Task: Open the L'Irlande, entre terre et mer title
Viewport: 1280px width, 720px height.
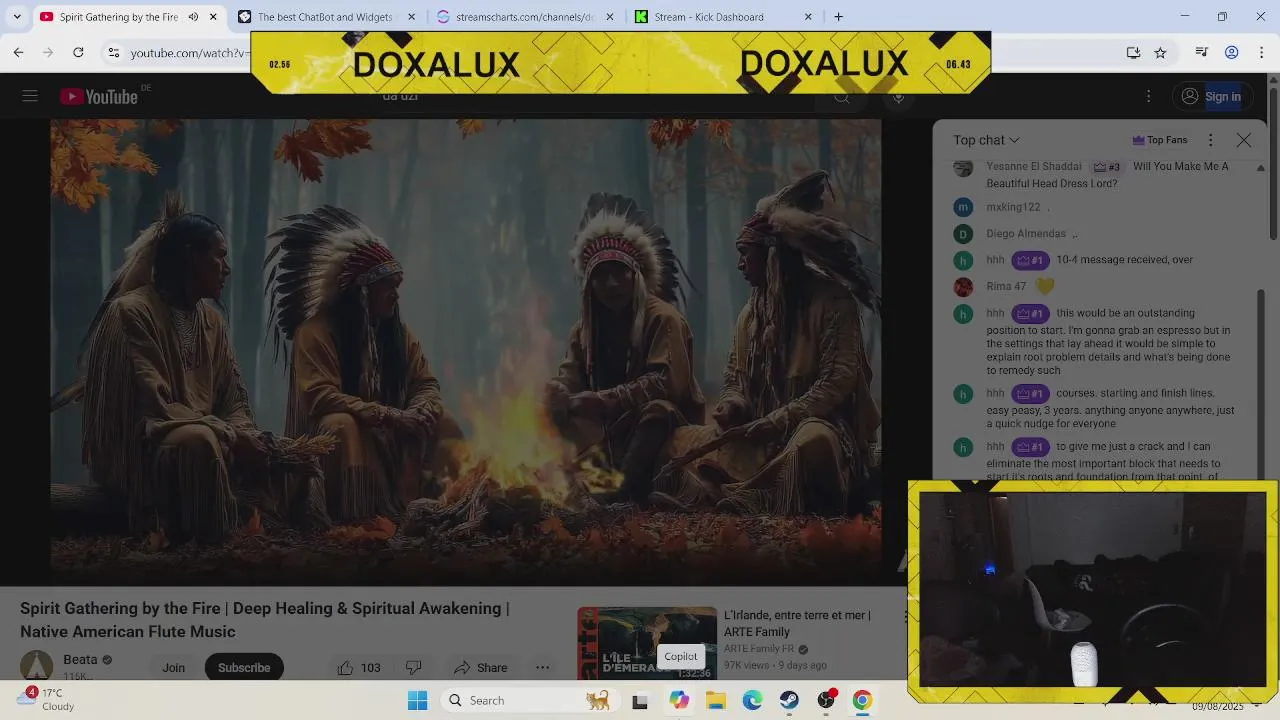Action: (797, 623)
